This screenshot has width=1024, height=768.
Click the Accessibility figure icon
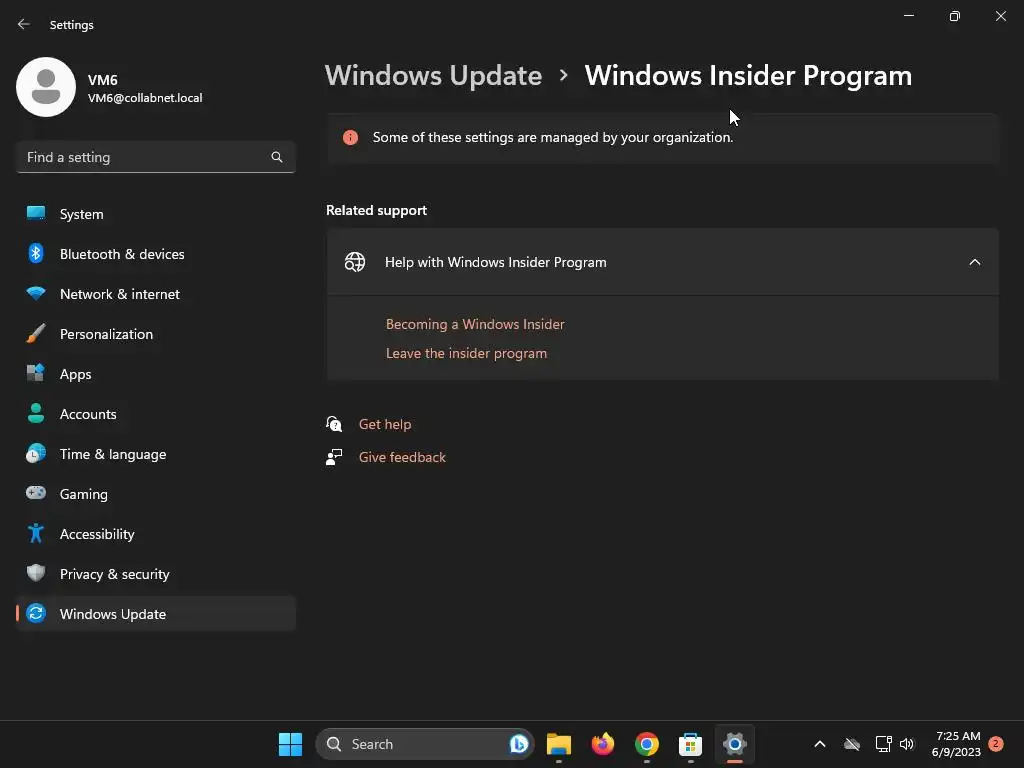click(36, 534)
